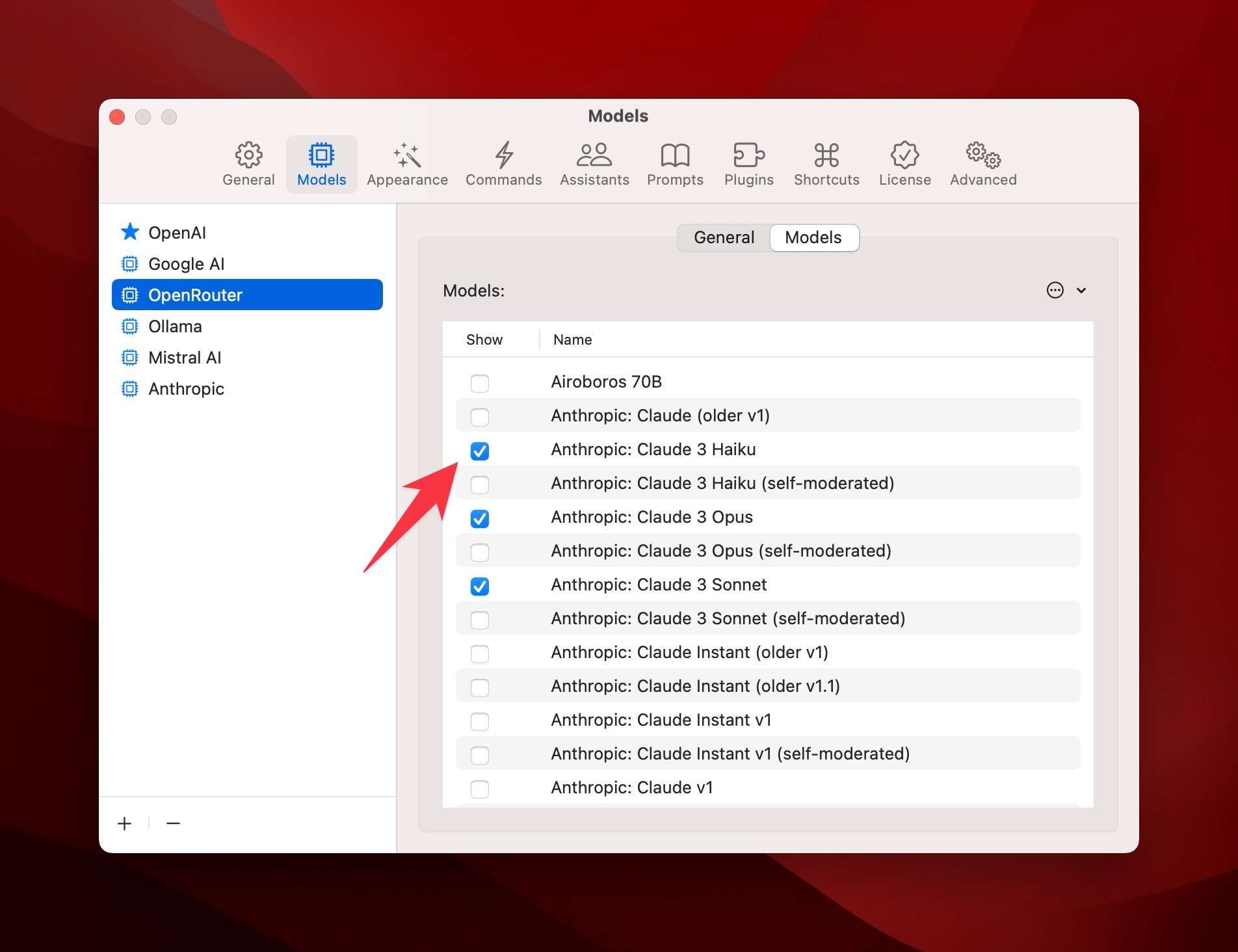Click the Show column header
The height and width of the screenshot is (952, 1238).
484,339
